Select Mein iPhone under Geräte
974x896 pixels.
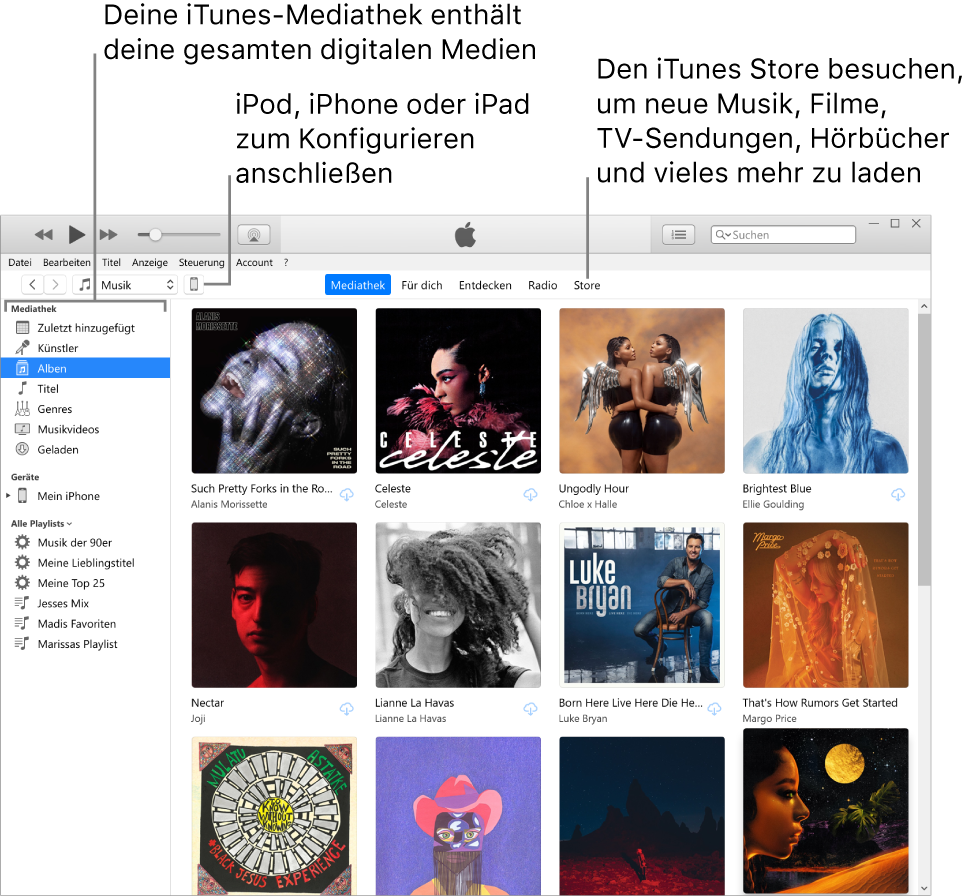click(85, 496)
